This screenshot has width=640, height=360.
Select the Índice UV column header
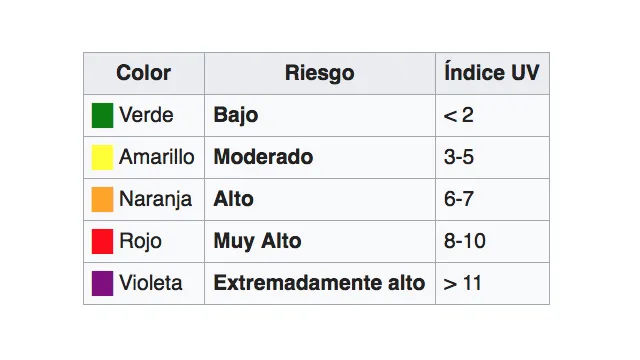(492, 73)
